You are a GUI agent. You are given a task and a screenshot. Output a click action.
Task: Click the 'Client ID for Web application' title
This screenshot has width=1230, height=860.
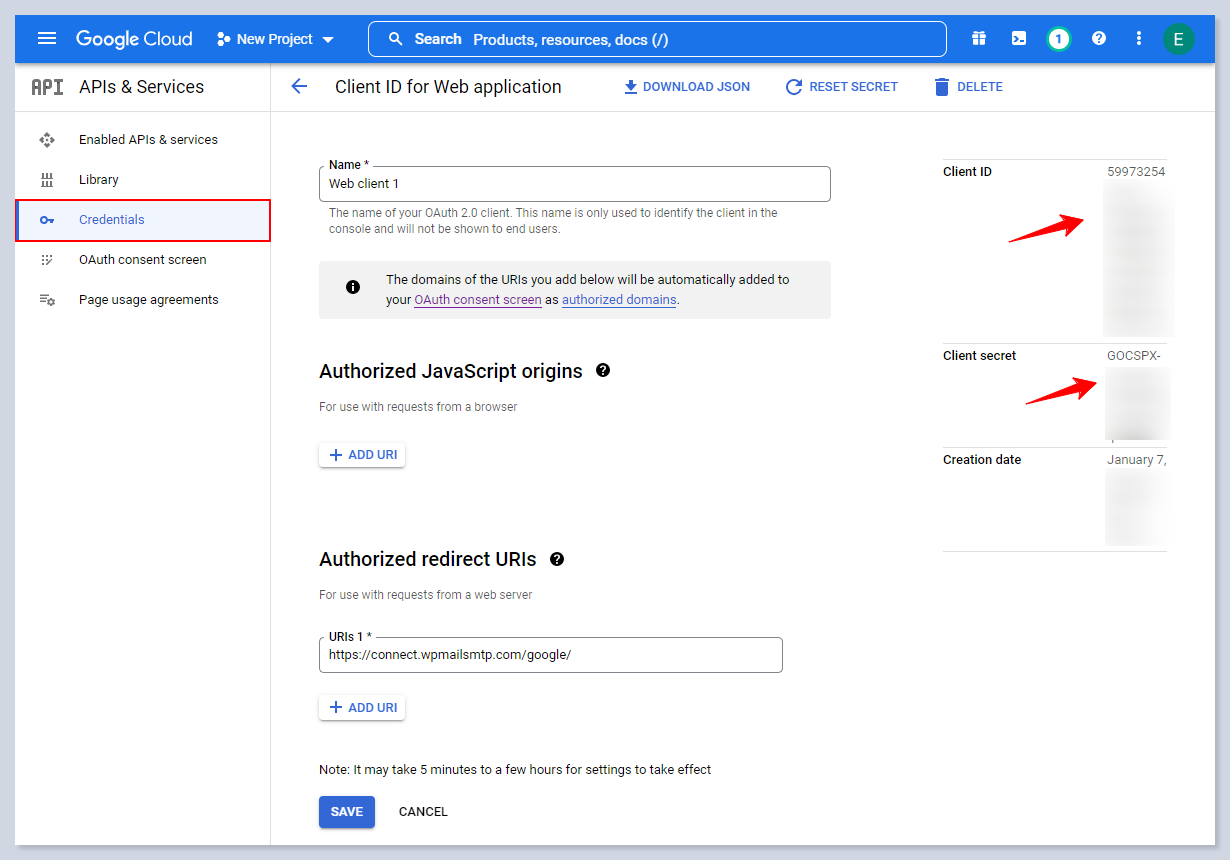tap(448, 87)
